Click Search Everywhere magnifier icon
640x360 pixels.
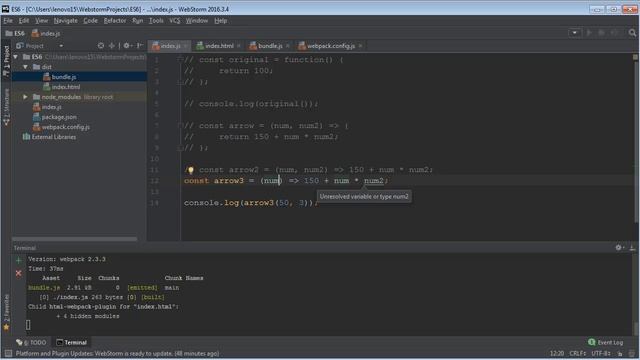[x=632, y=33]
